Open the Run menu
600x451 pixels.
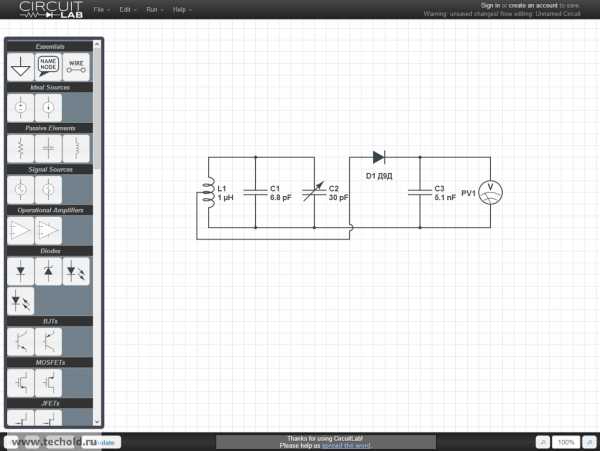point(154,10)
